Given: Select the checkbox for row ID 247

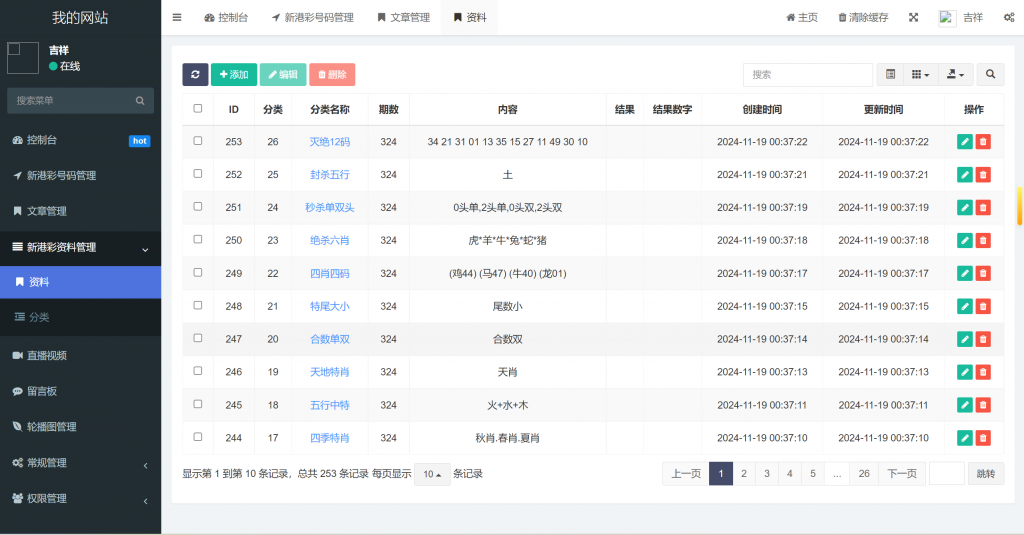Looking at the screenshot, I should [x=198, y=339].
